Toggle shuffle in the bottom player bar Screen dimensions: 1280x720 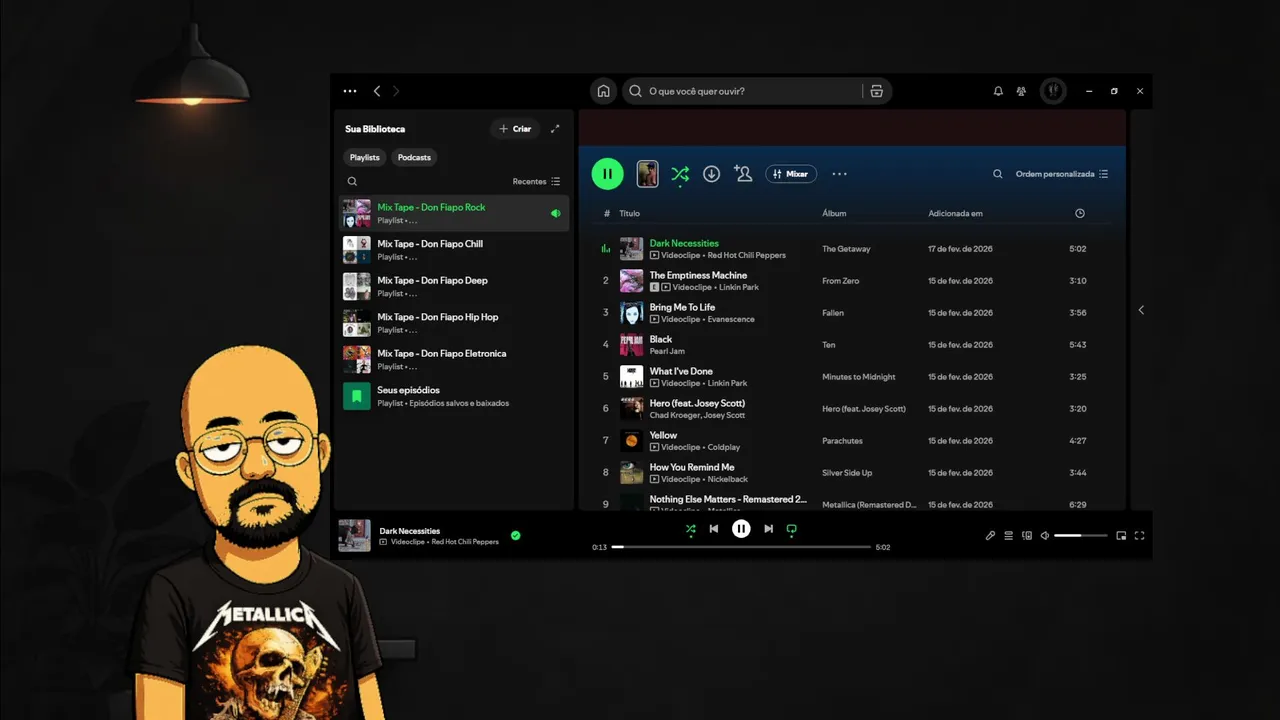coord(690,529)
